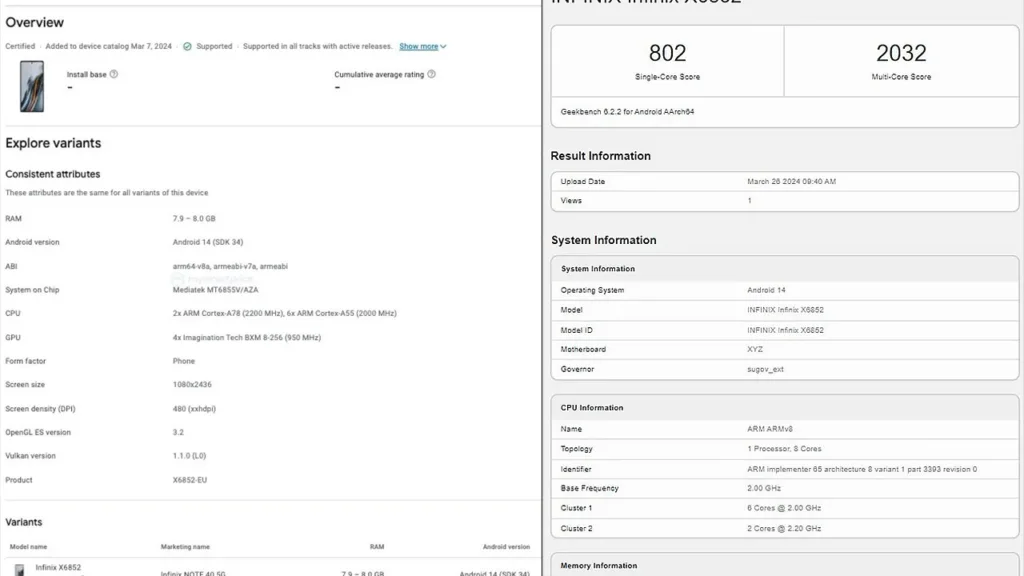Click the green Supported checkmark icon

pyautogui.click(x=187, y=46)
